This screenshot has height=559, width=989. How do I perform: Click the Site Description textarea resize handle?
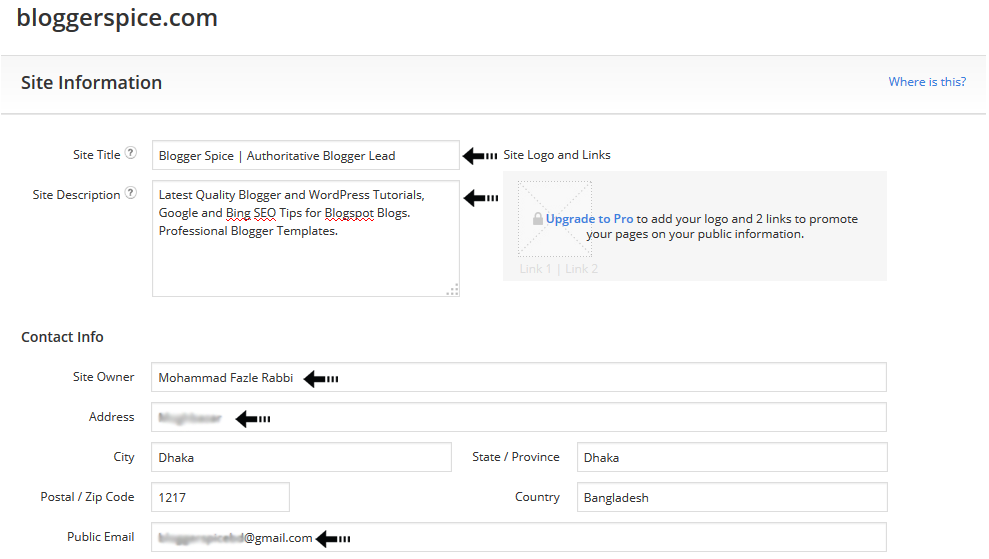pyautogui.click(x=453, y=290)
